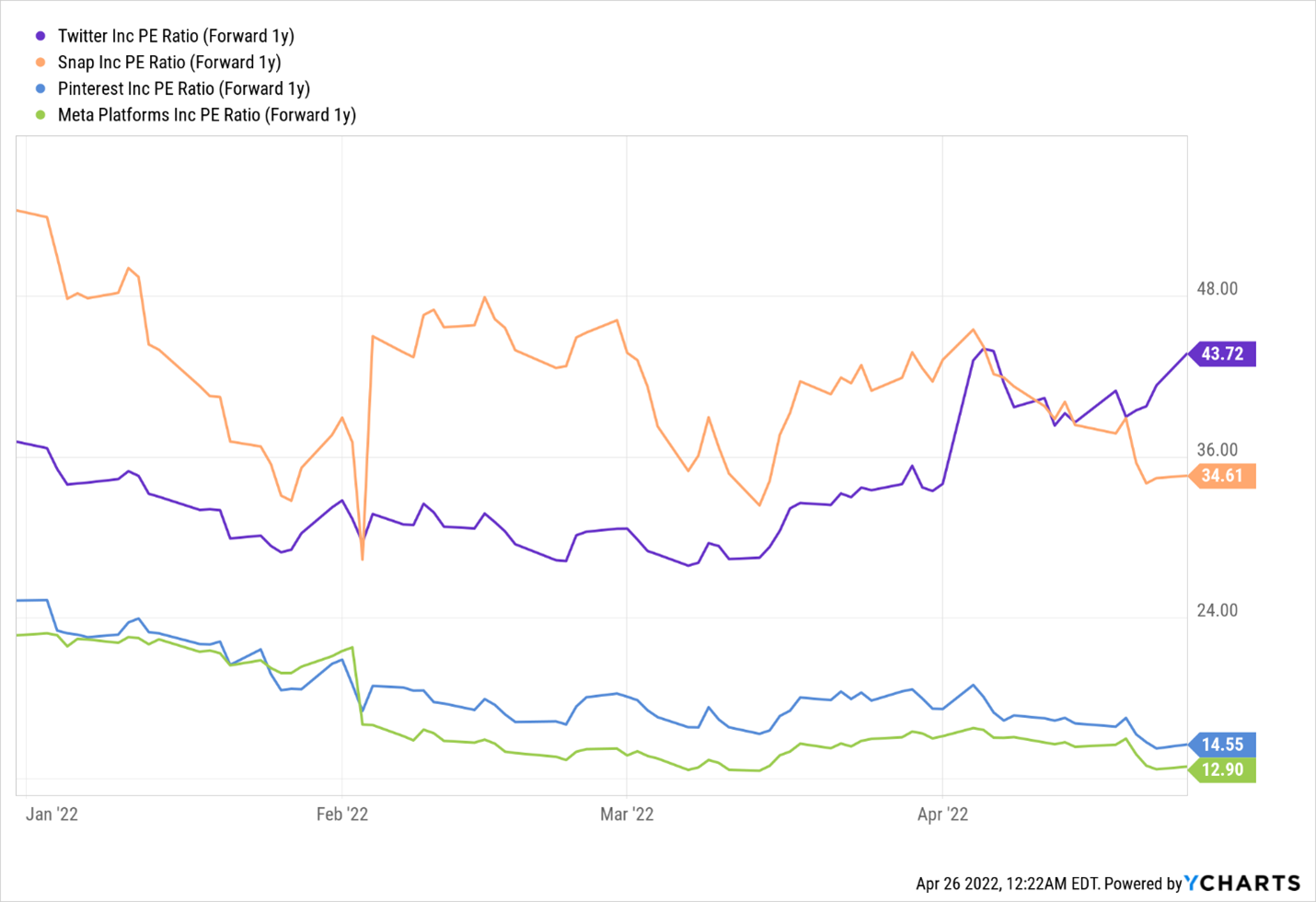Screen dimensions: 1316x902
Task: Click the green Meta Platforms legend dot
Action: (x=40, y=115)
